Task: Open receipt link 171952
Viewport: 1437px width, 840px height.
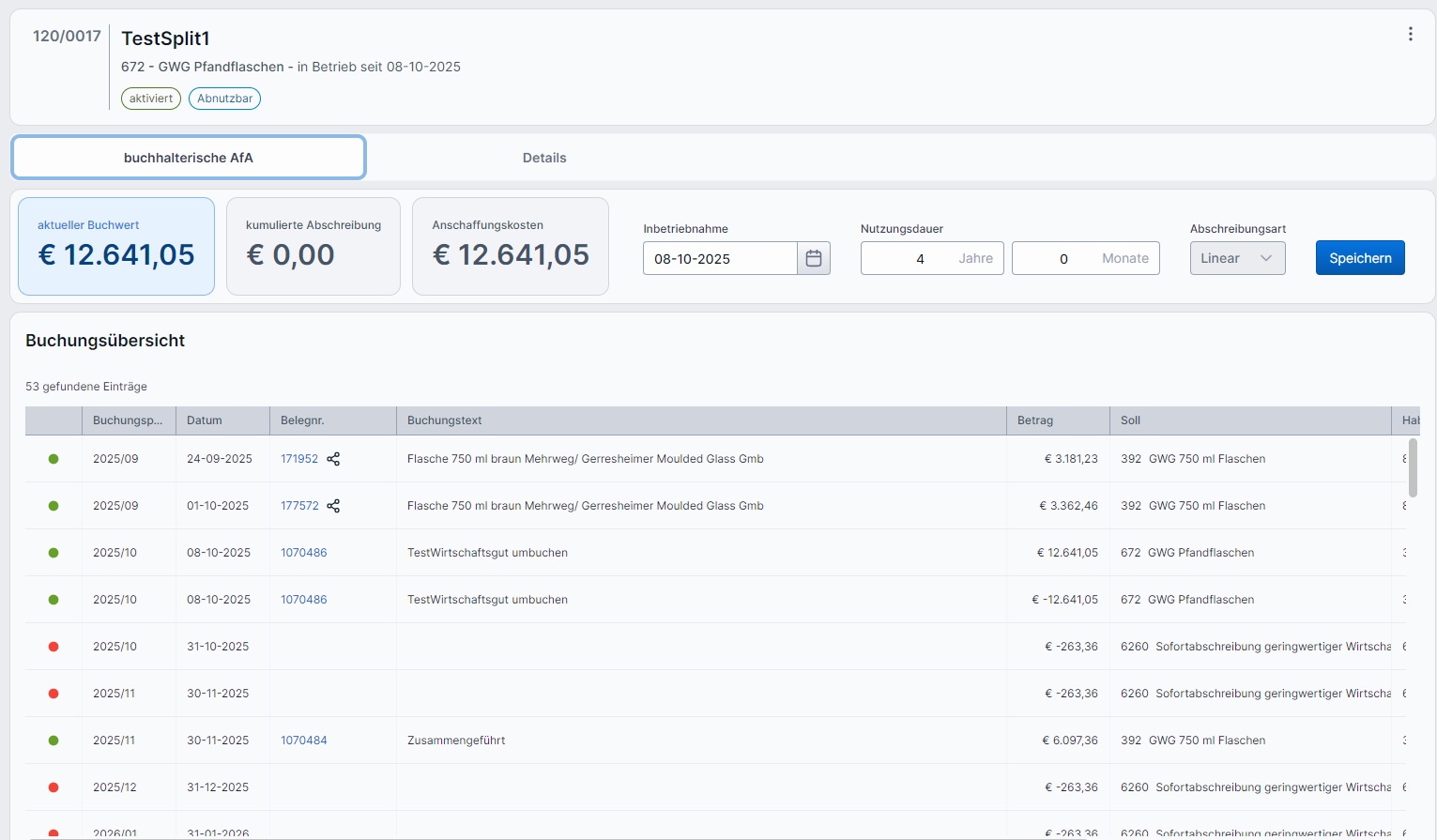Action: (298, 459)
